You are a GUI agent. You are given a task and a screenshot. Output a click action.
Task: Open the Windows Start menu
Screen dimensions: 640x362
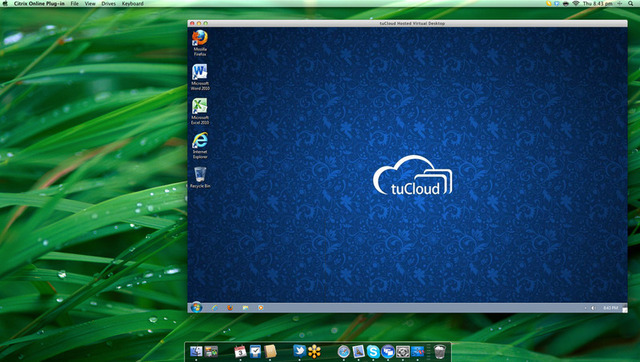[196, 307]
